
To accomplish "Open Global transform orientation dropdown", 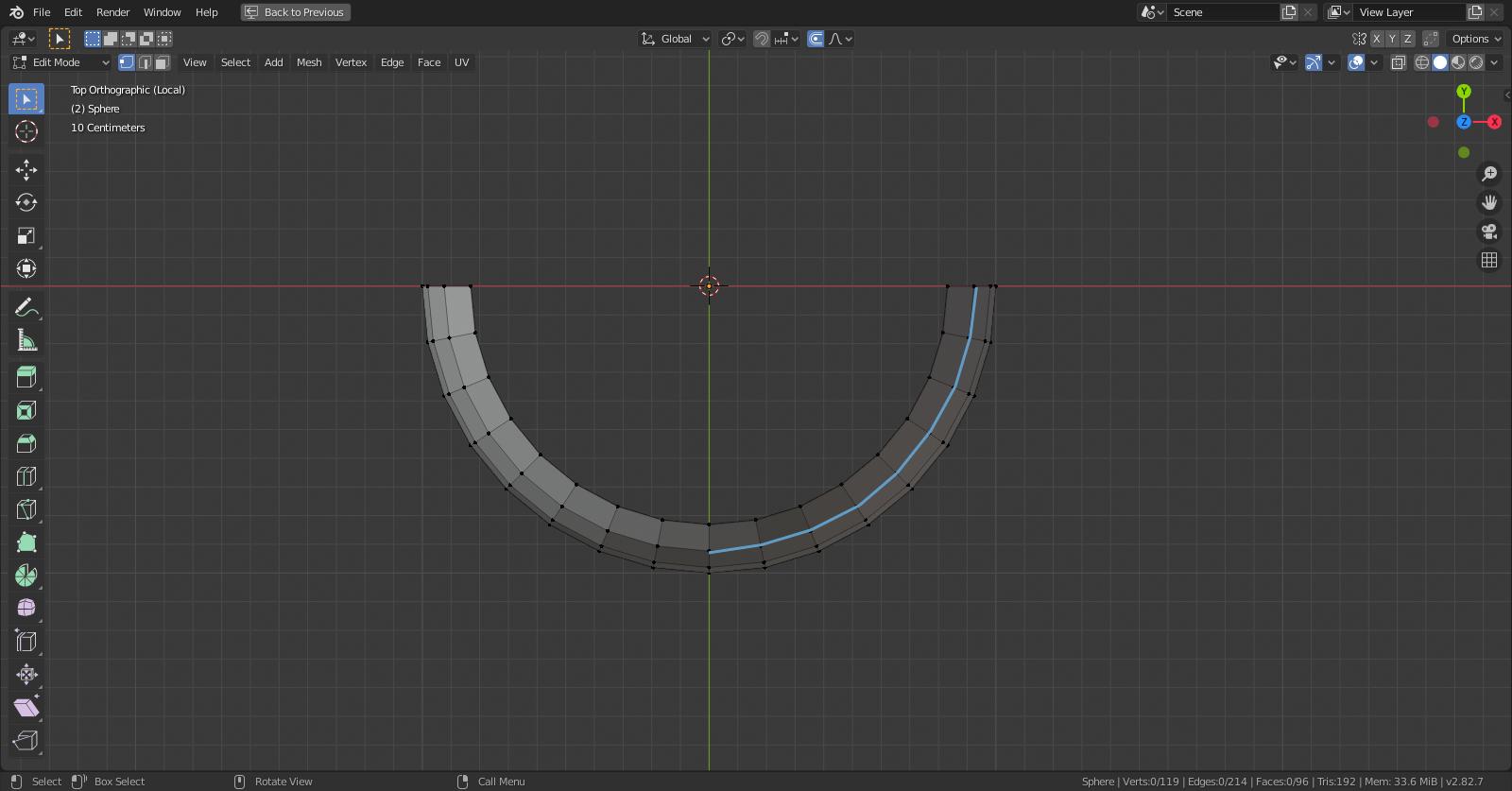I will 676,39.
